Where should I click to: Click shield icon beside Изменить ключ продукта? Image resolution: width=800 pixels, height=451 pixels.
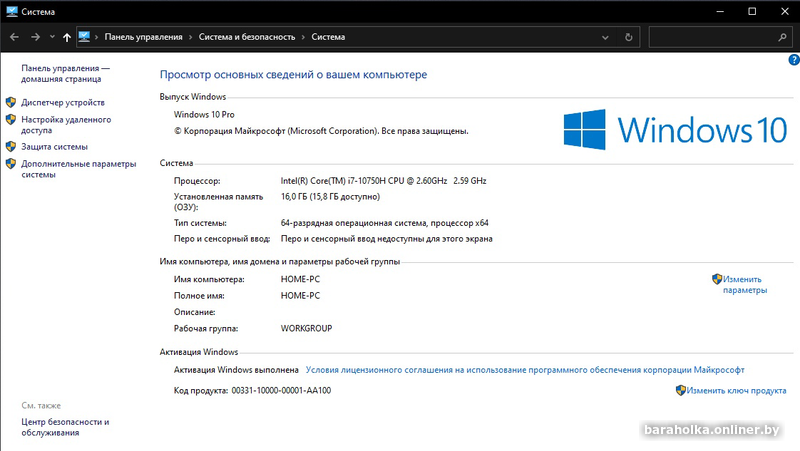(681, 390)
